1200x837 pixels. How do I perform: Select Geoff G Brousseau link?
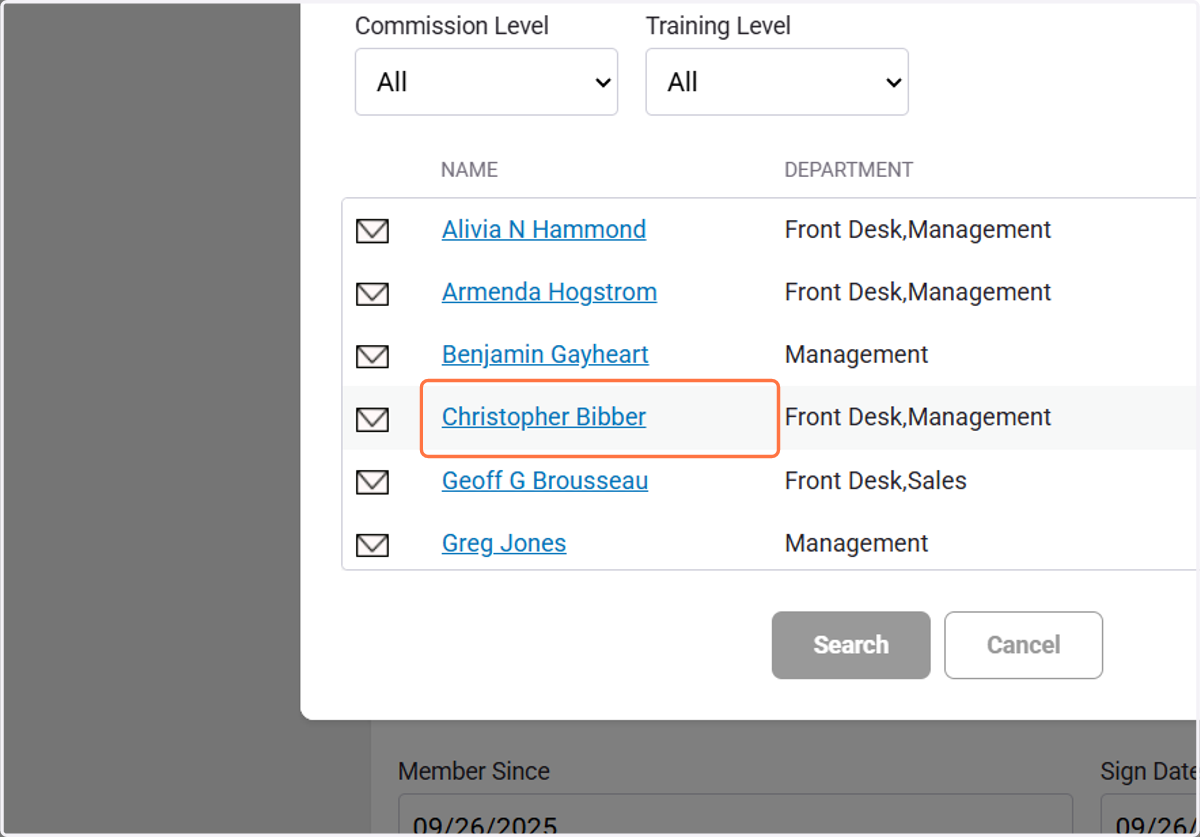point(545,480)
